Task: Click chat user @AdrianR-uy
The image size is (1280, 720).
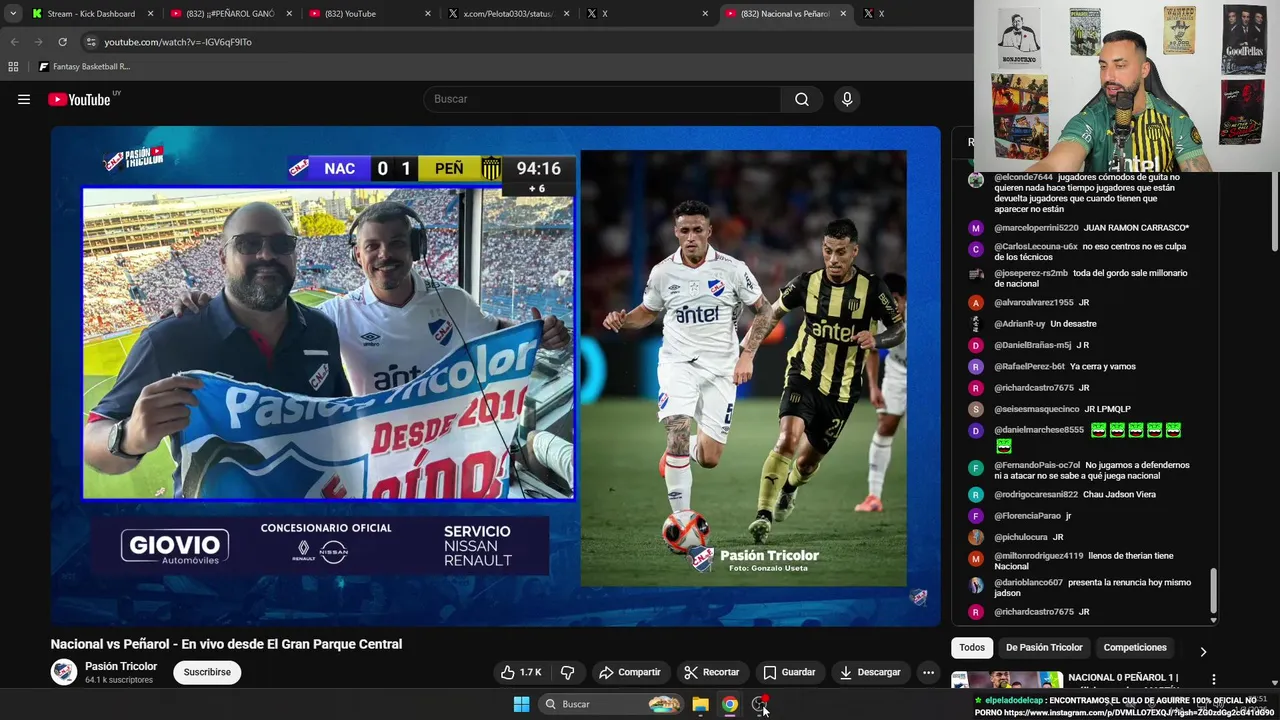Action: pyautogui.click(x=1019, y=324)
